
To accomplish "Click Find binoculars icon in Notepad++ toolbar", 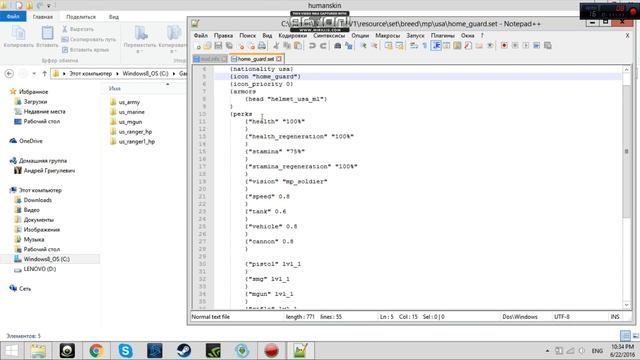I will [338, 46].
